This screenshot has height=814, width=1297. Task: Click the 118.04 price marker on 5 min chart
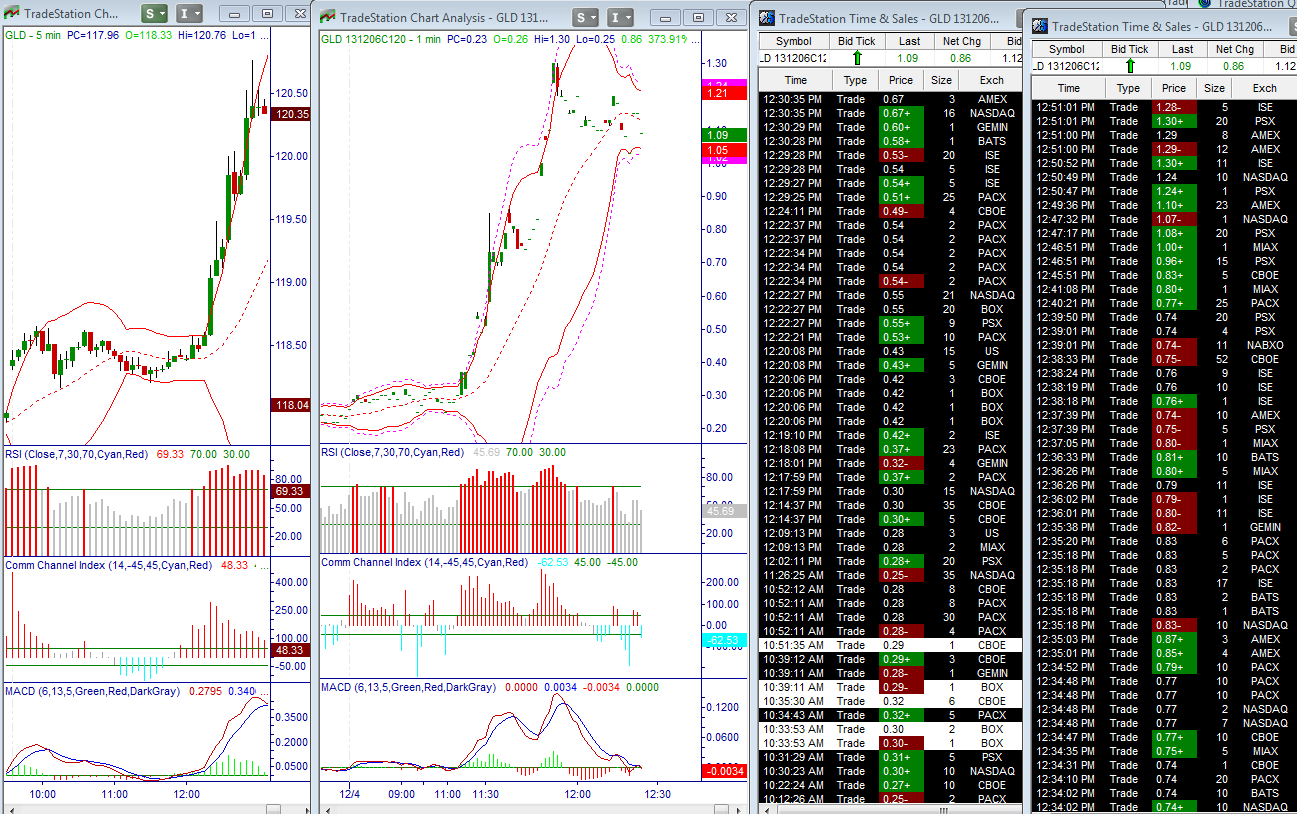(x=291, y=405)
